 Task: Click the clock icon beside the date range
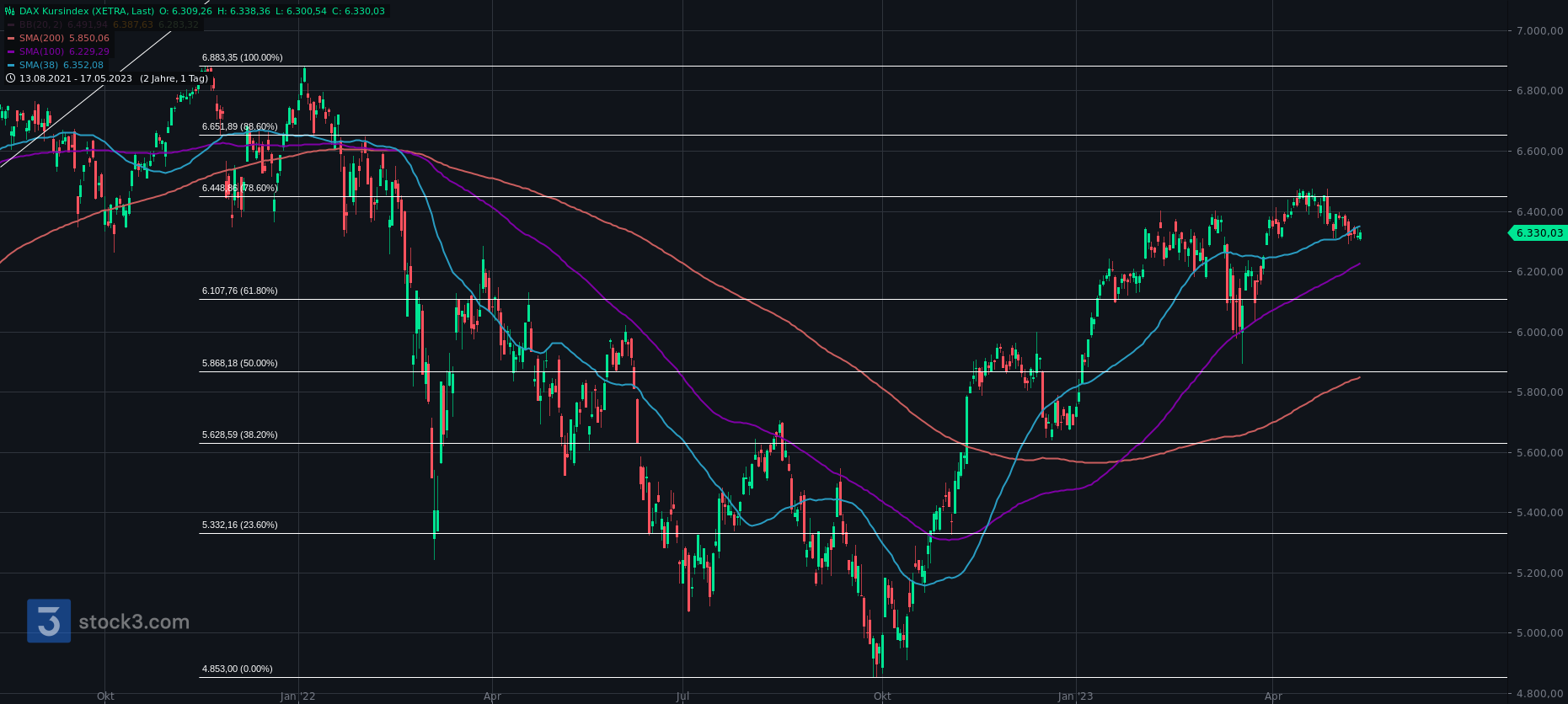pyautogui.click(x=11, y=78)
